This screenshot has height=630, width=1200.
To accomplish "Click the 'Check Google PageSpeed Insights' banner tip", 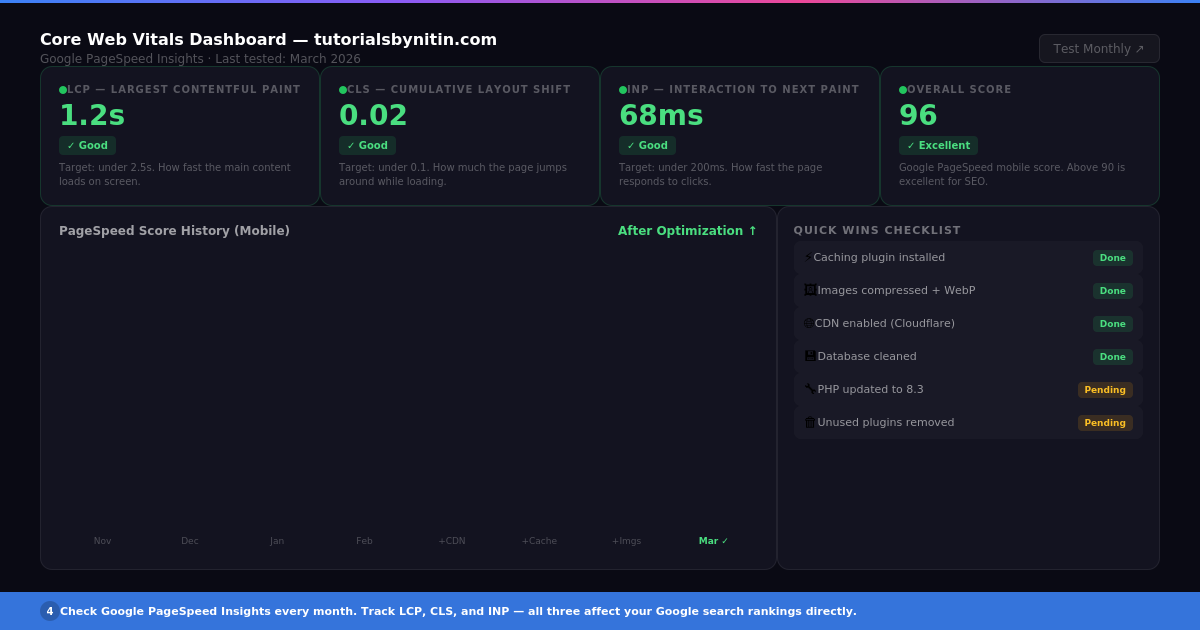I will (x=458, y=611).
